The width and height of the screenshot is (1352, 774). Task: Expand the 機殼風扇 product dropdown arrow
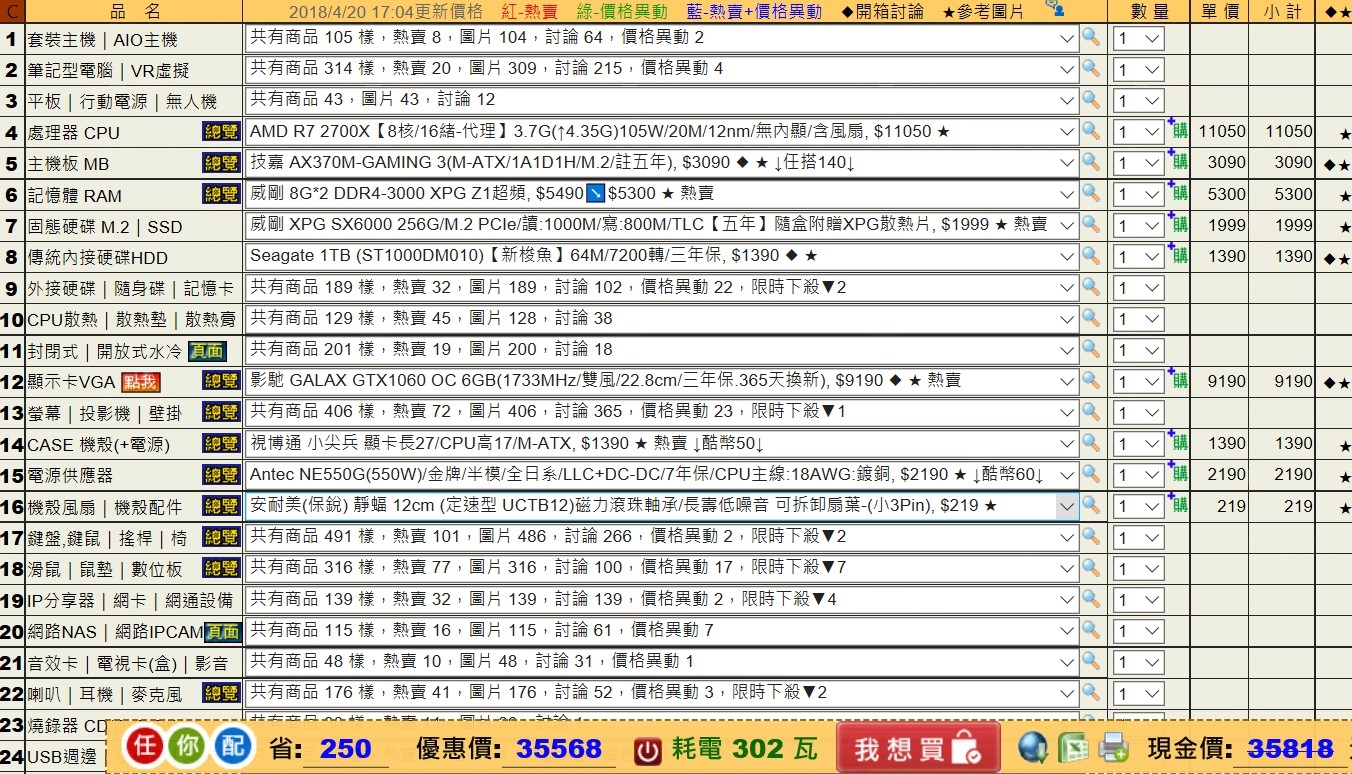[1067, 506]
